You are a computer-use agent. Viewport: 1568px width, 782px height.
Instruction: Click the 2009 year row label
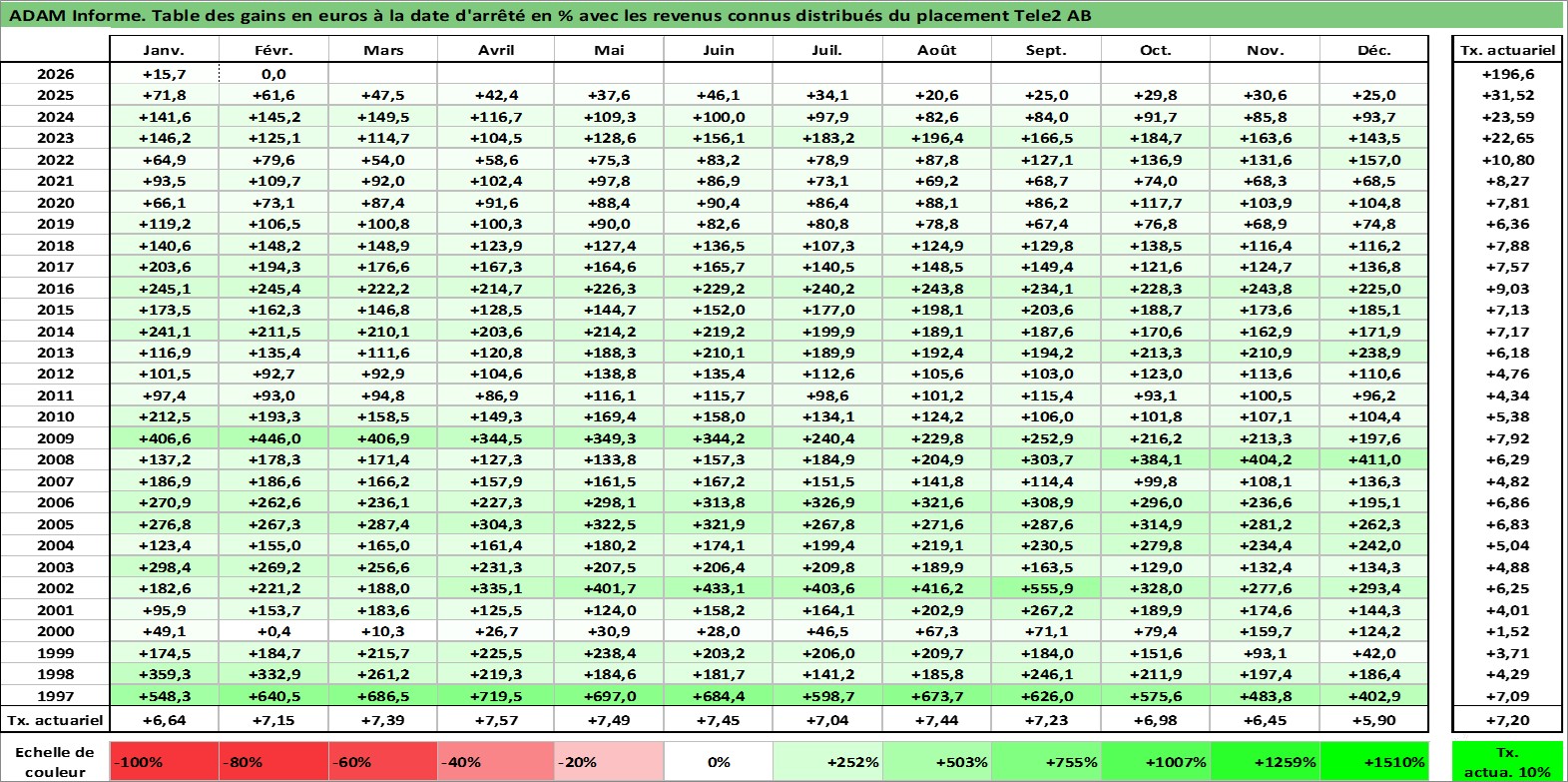pyautogui.click(x=55, y=438)
